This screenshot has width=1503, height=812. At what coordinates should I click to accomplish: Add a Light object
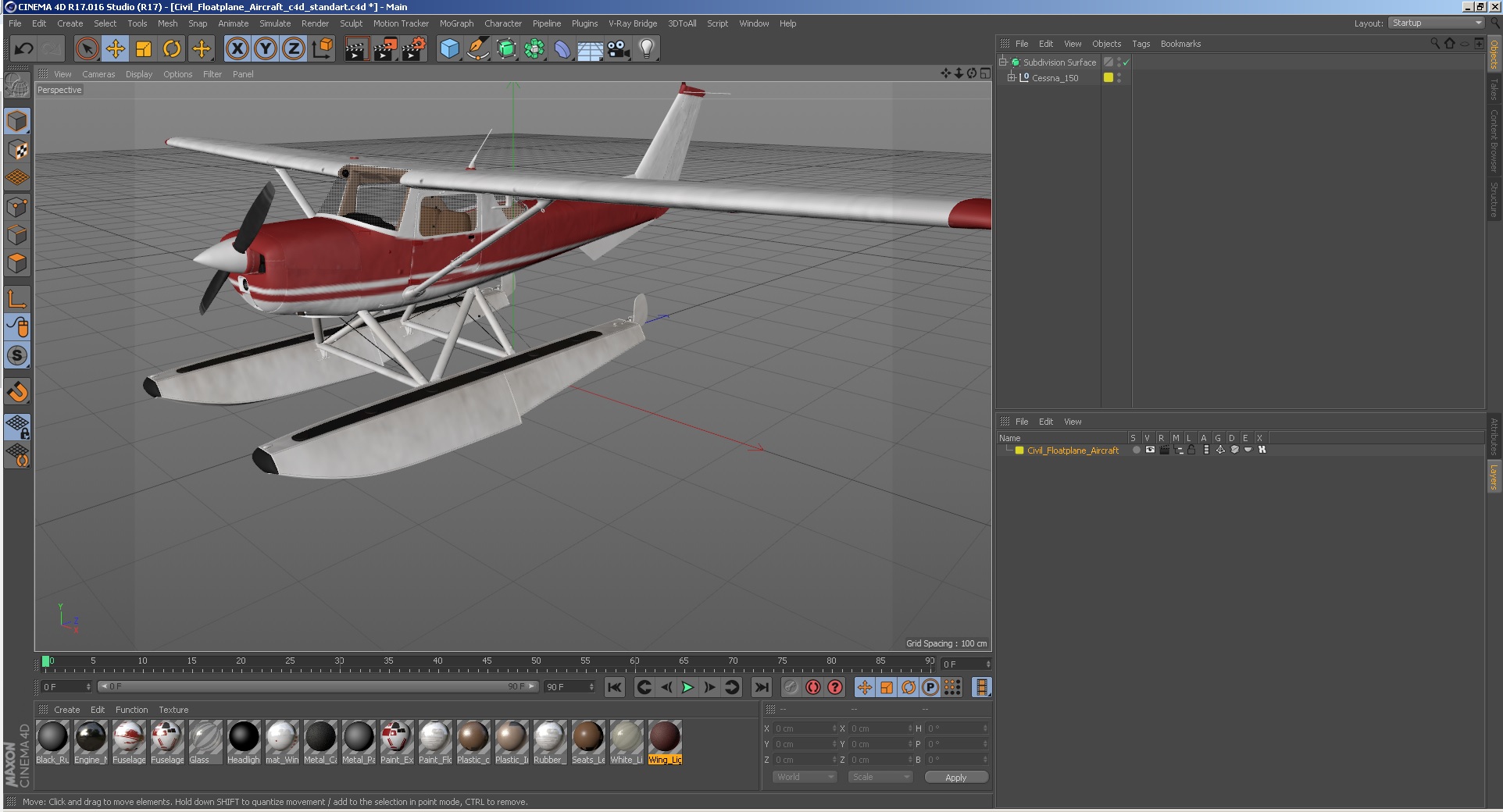pyautogui.click(x=646, y=49)
